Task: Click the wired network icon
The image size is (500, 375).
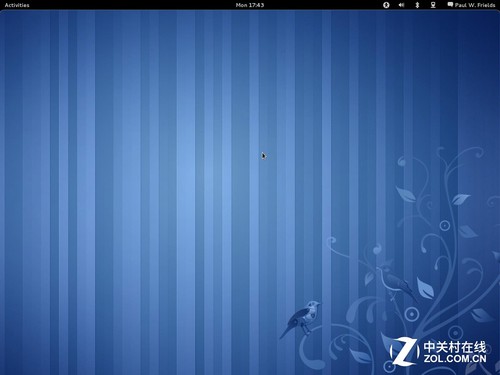Action: (x=433, y=5)
